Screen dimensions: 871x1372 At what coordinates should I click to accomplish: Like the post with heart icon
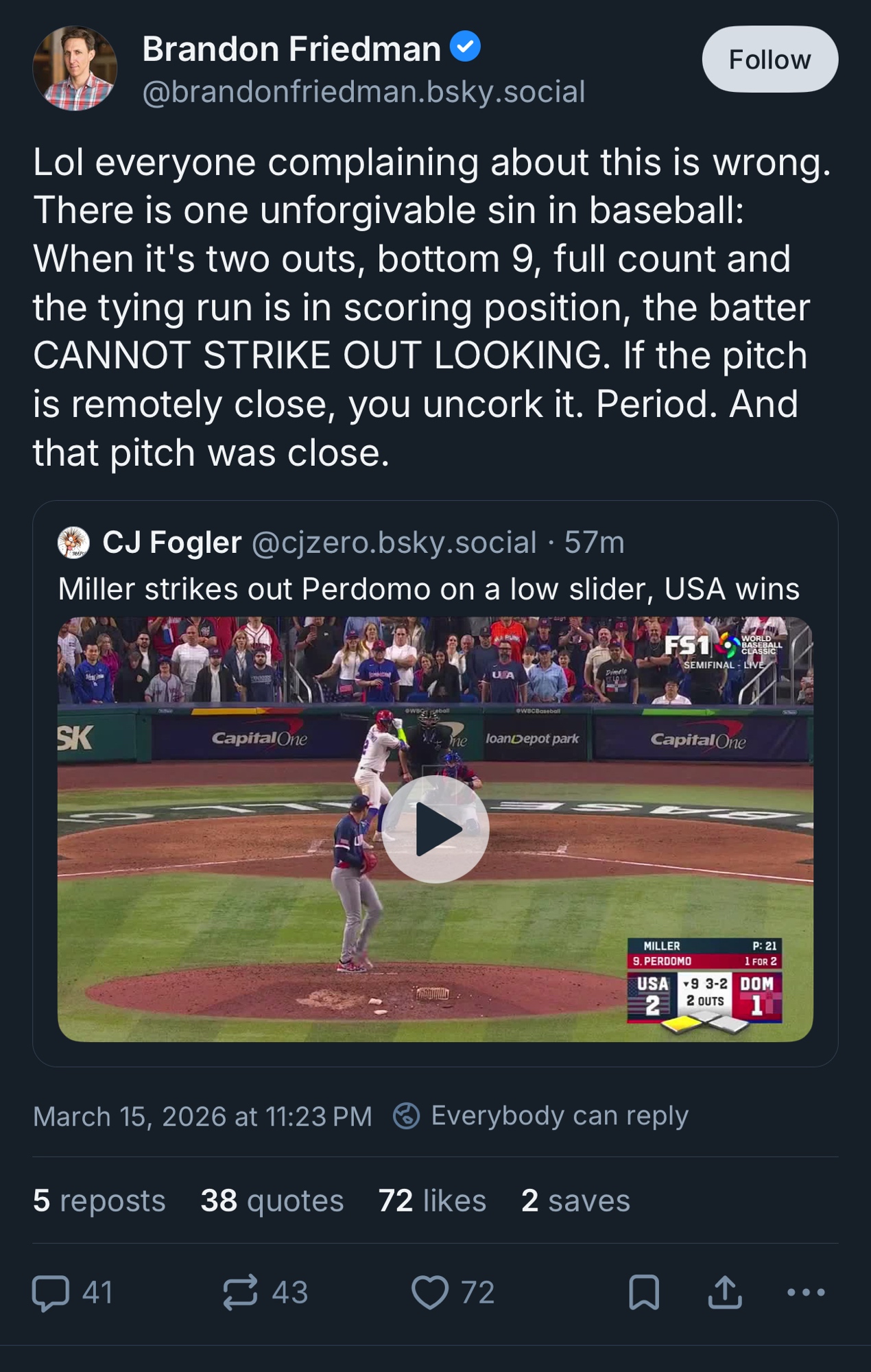click(x=429, y=1292)
